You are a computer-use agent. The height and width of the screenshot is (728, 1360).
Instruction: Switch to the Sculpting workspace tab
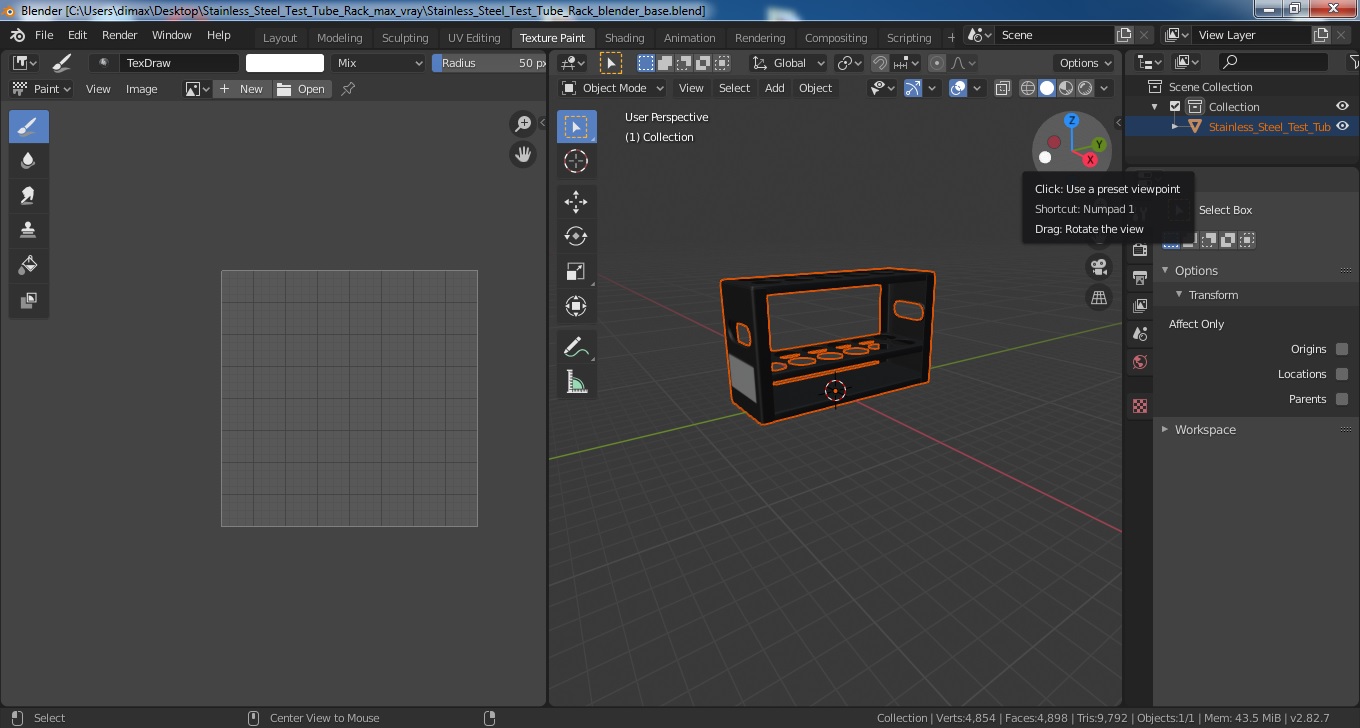click(x=405, y=38)
